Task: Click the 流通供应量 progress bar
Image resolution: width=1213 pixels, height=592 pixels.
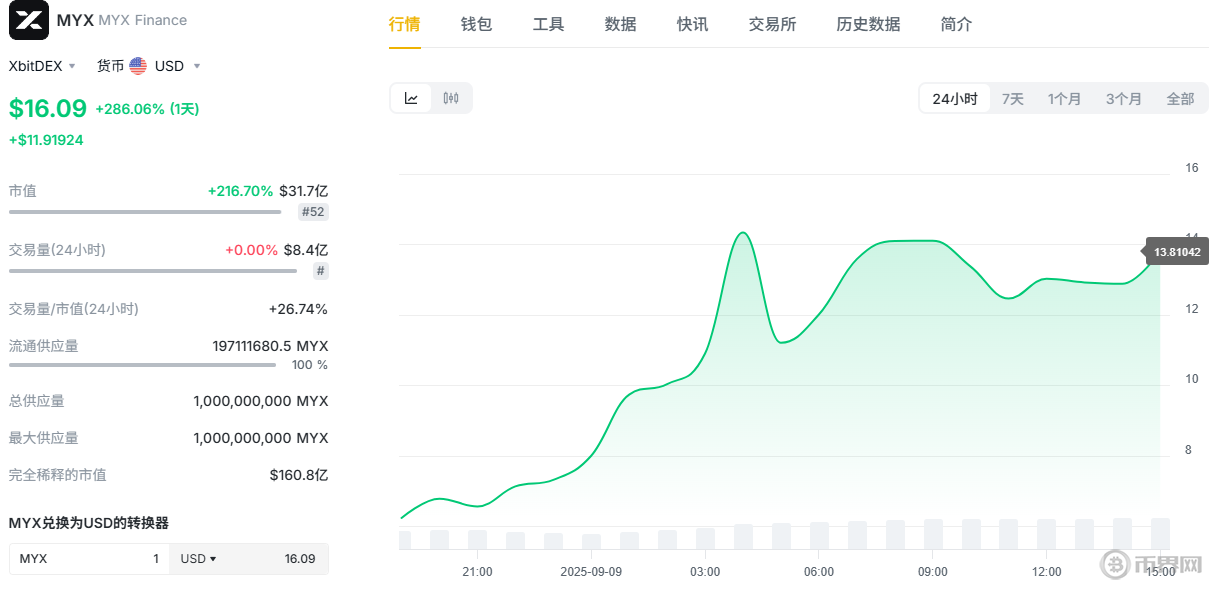Action: [142, 365]
